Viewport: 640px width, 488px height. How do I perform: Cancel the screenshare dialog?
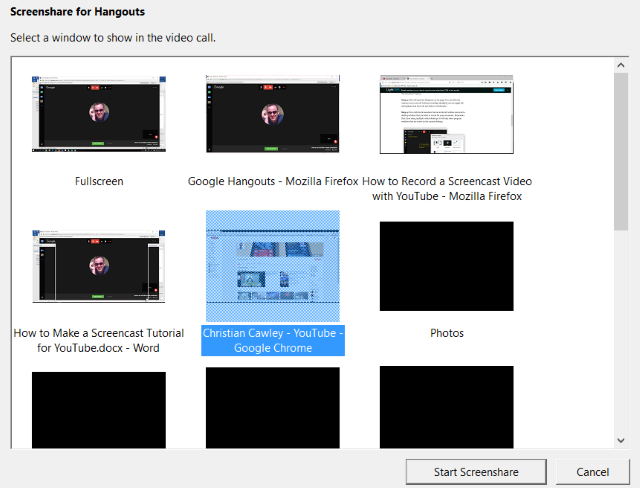(593, 472)
